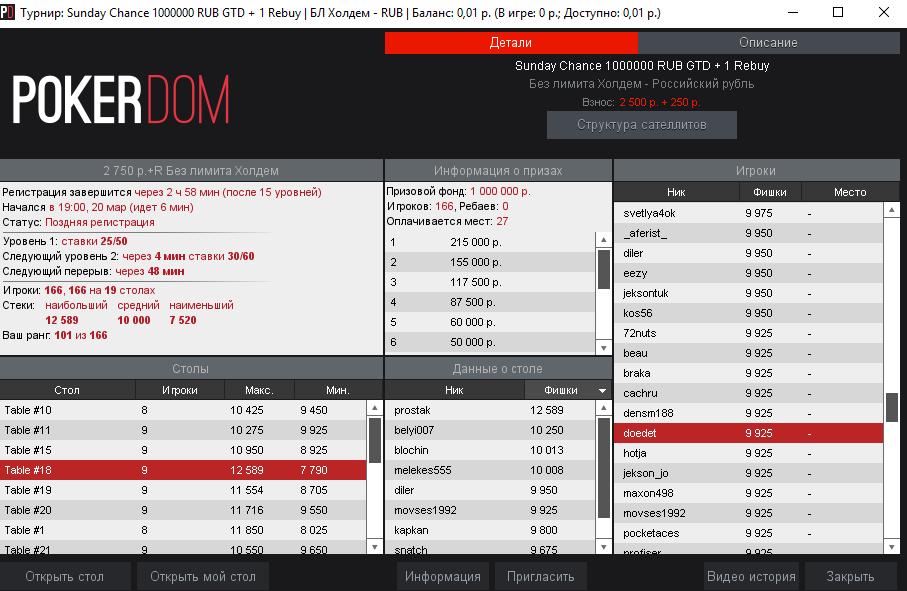Click scroll up arrow in tables list

click(x=374, y=408)
